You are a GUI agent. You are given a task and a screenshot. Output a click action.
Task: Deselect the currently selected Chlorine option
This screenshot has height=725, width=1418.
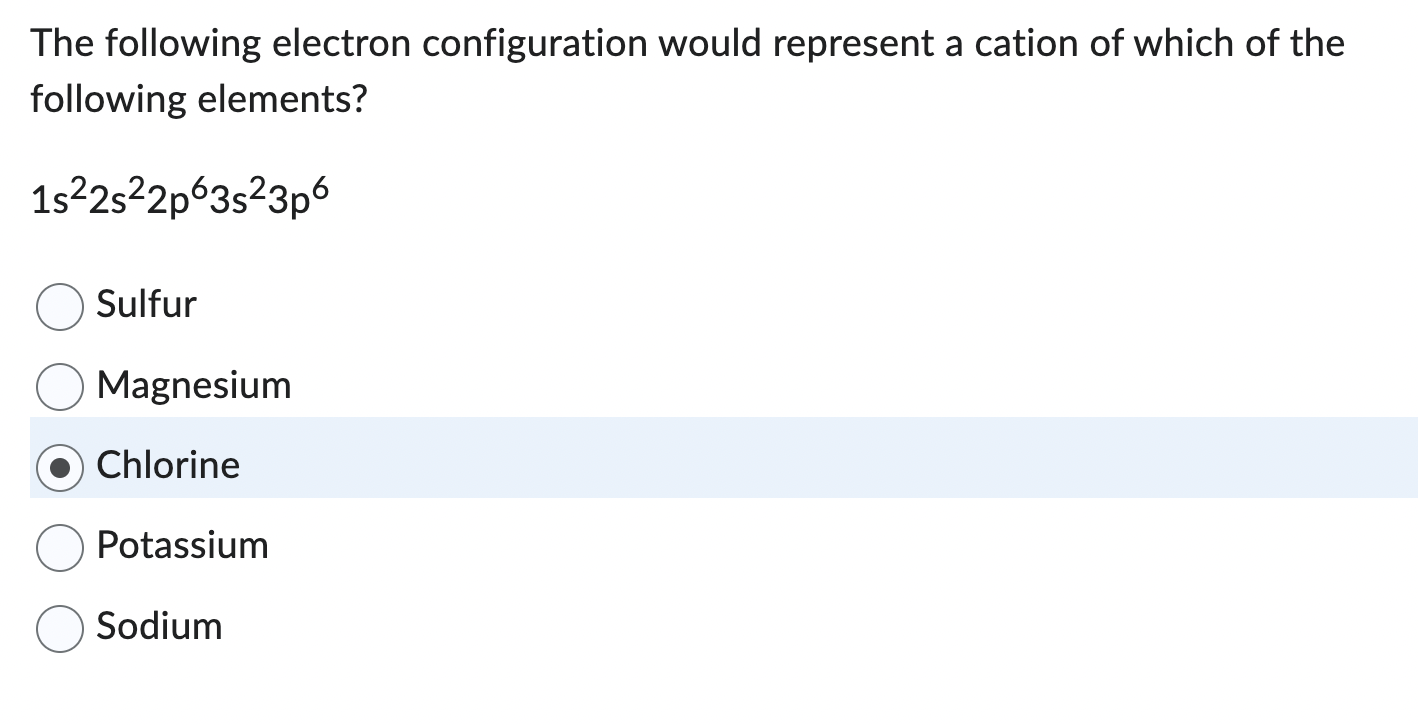59,467
